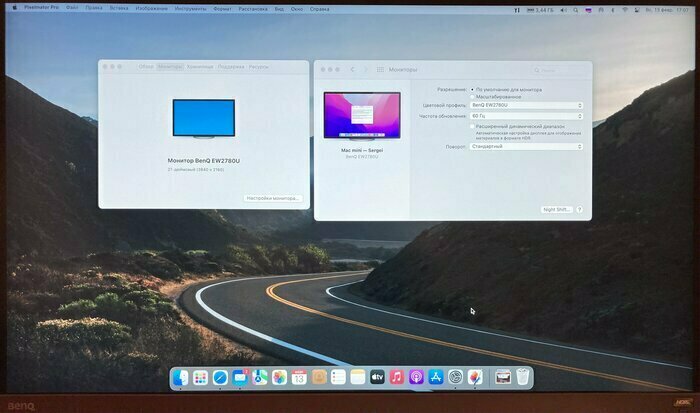The height and width of the screenshot is (413, 700).
Task: Launch the Apple TV app
Action: (x=377, y=378)
